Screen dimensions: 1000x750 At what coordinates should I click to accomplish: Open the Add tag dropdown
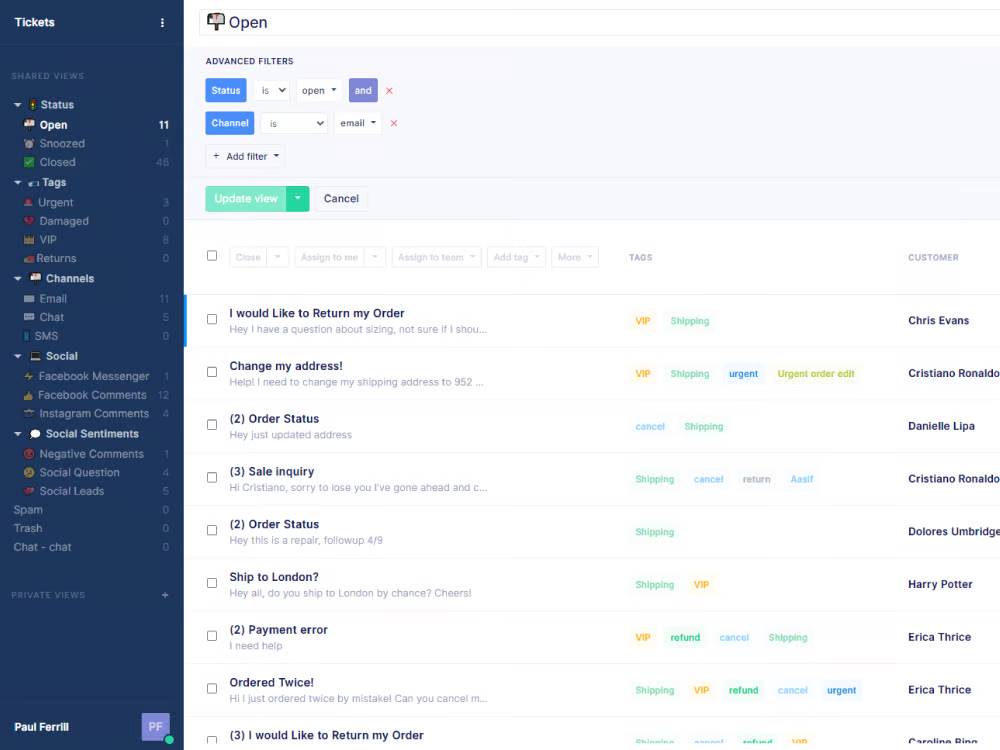click(516, 257)
